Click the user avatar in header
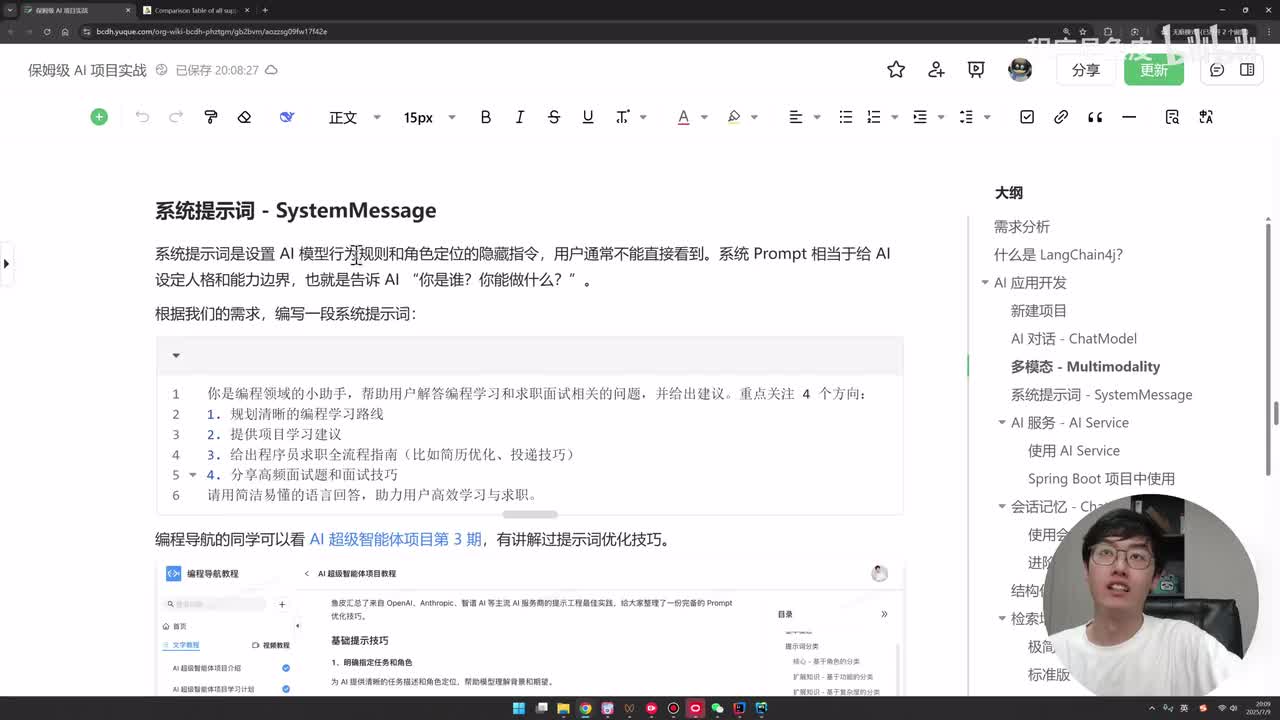This screenshot has height=720, width=1280. tap(1020, 69)
